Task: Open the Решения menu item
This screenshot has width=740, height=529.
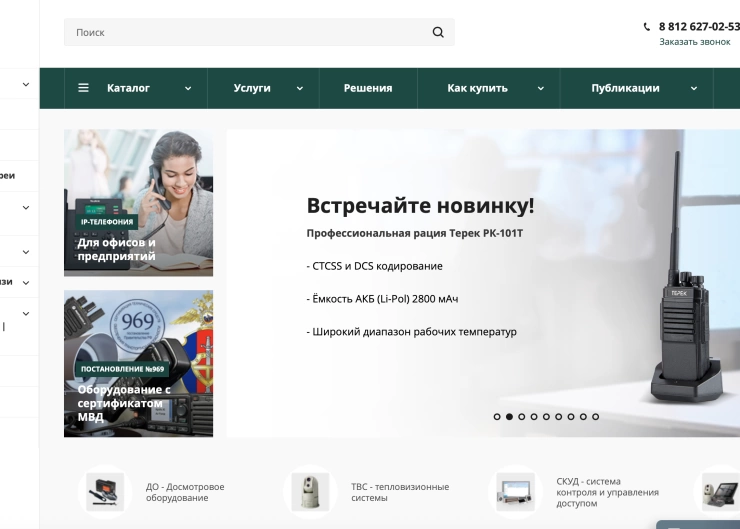Action: pyautogui.click(x=368, y=88)
